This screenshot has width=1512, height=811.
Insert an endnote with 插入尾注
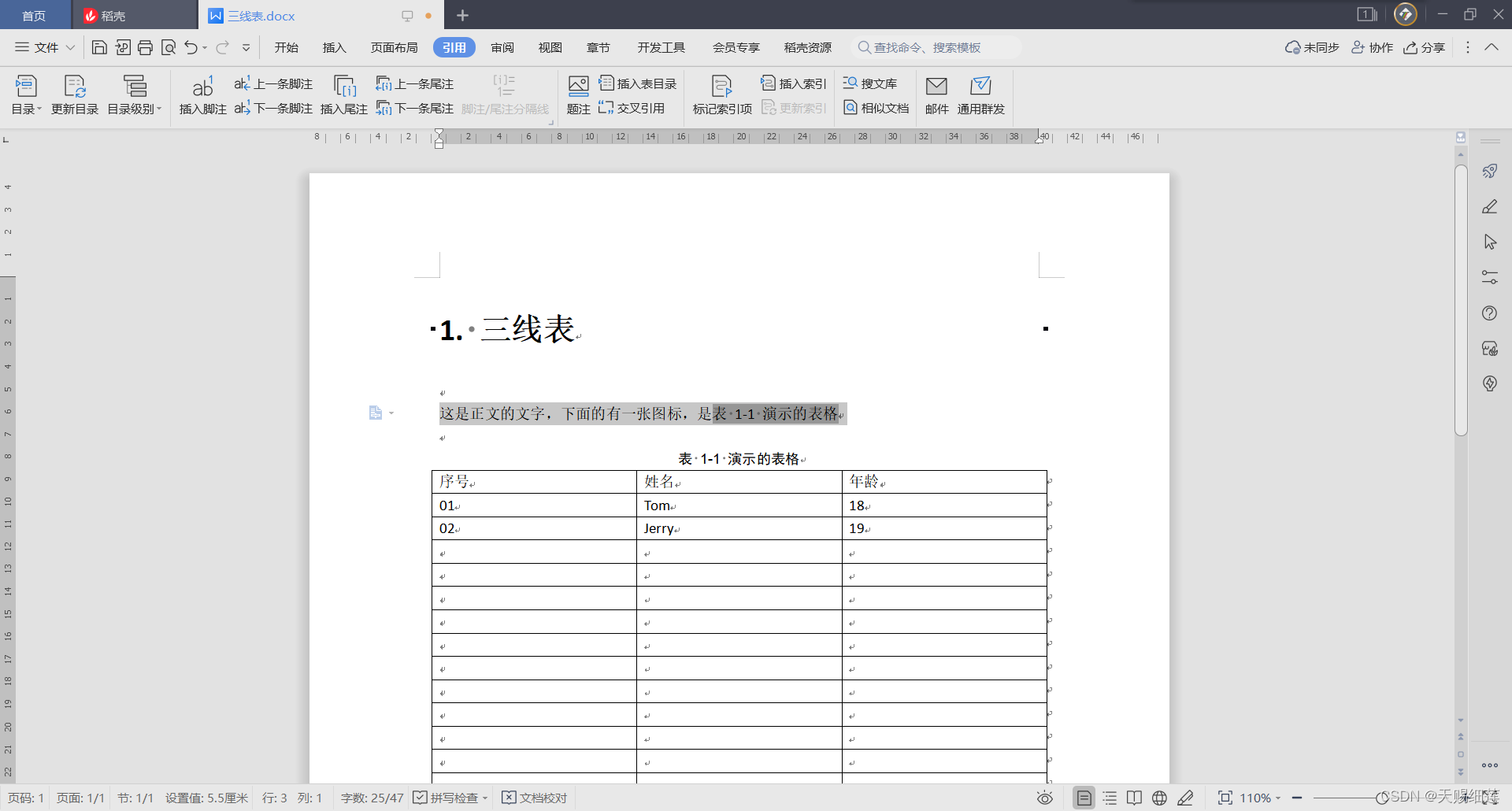[344, 95]
